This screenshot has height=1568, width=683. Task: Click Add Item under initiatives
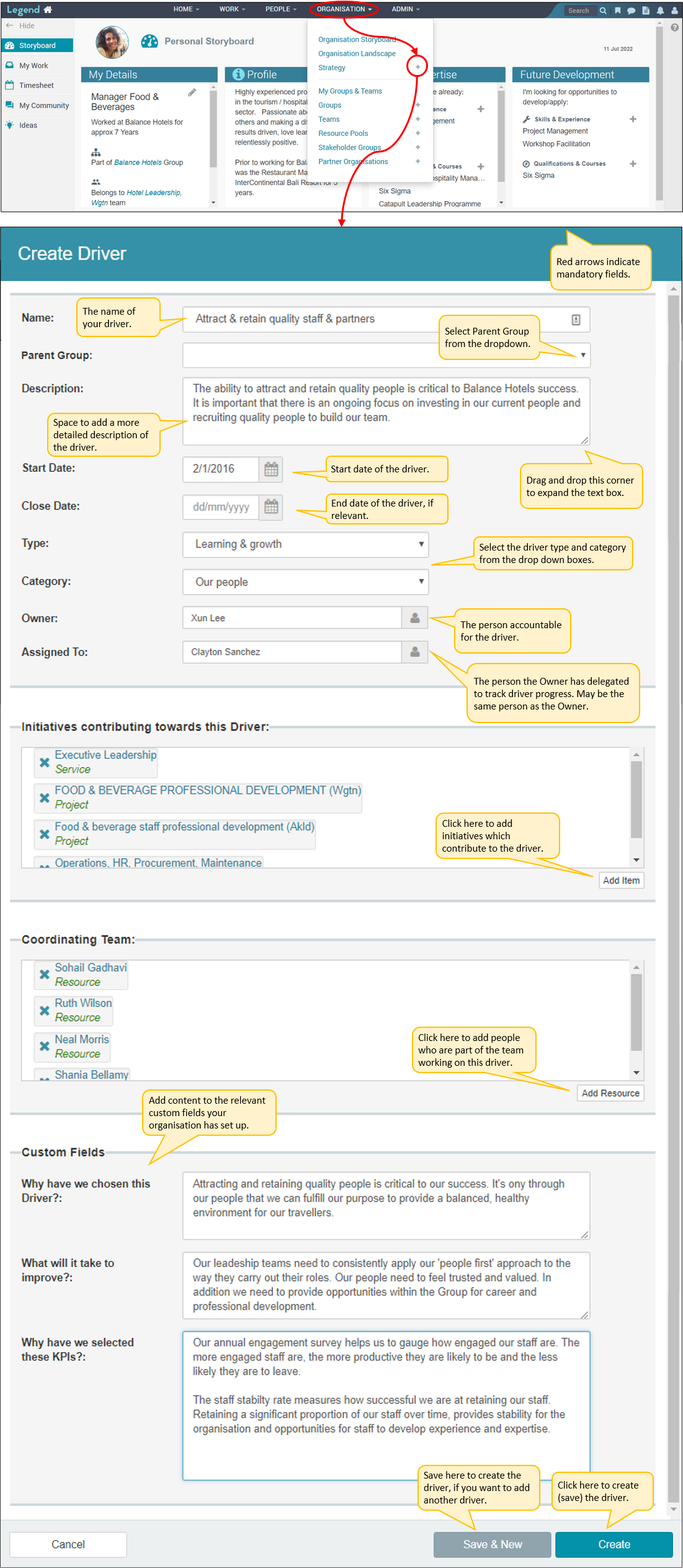tap(621, 880)
